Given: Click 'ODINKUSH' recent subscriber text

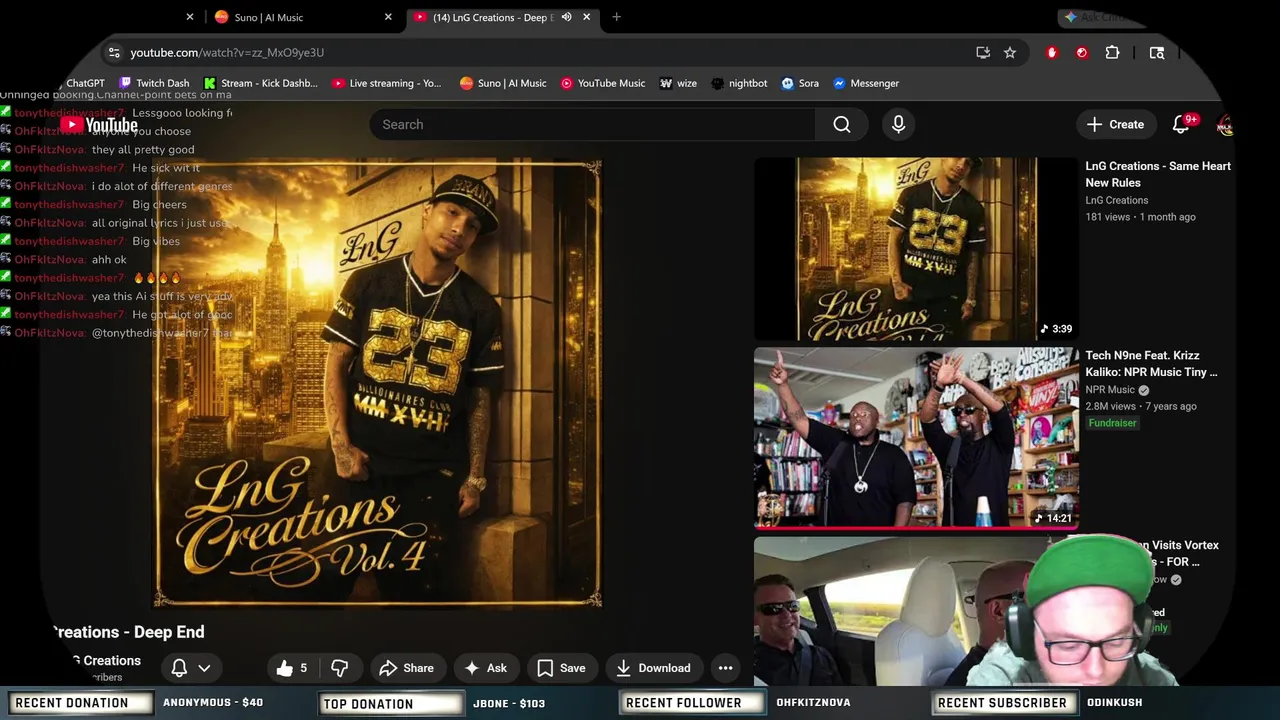Looking at the screenshot, I should pos(1114,703).
